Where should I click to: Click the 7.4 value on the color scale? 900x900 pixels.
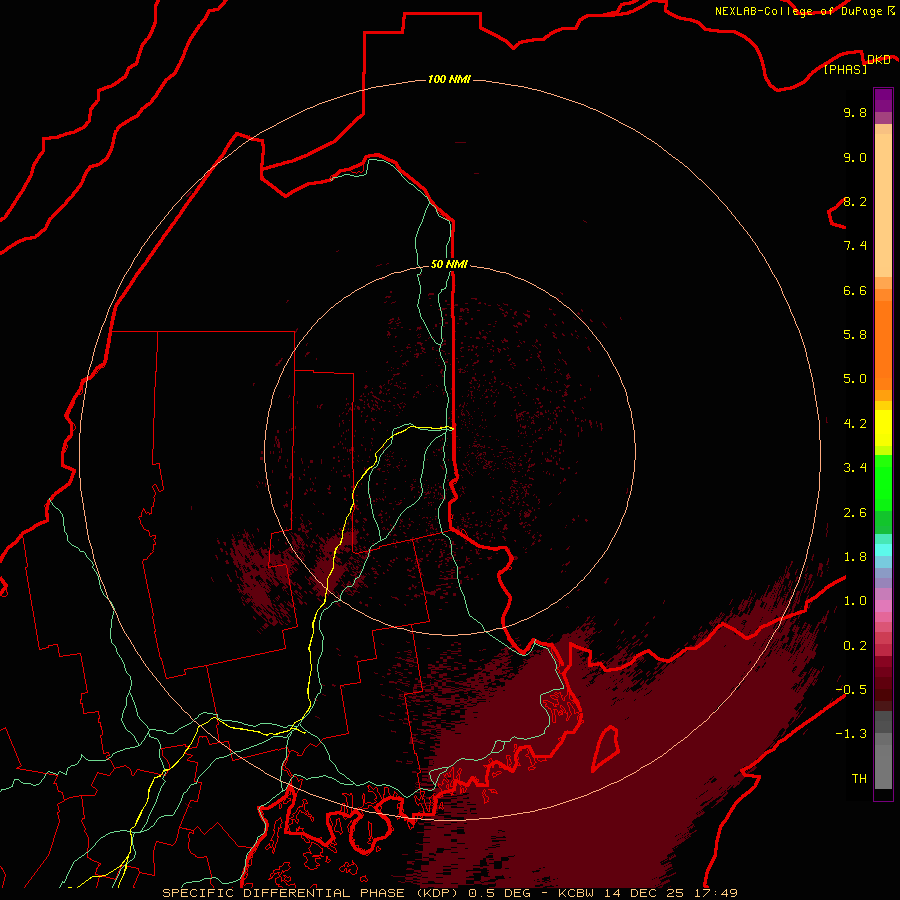[x=855, y=246]
